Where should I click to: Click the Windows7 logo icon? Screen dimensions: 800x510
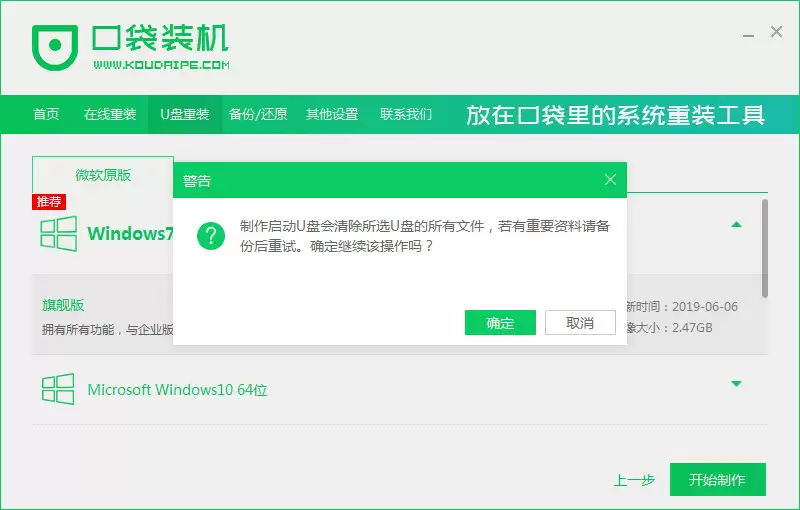pyautogui.click(x=58, y=234)
